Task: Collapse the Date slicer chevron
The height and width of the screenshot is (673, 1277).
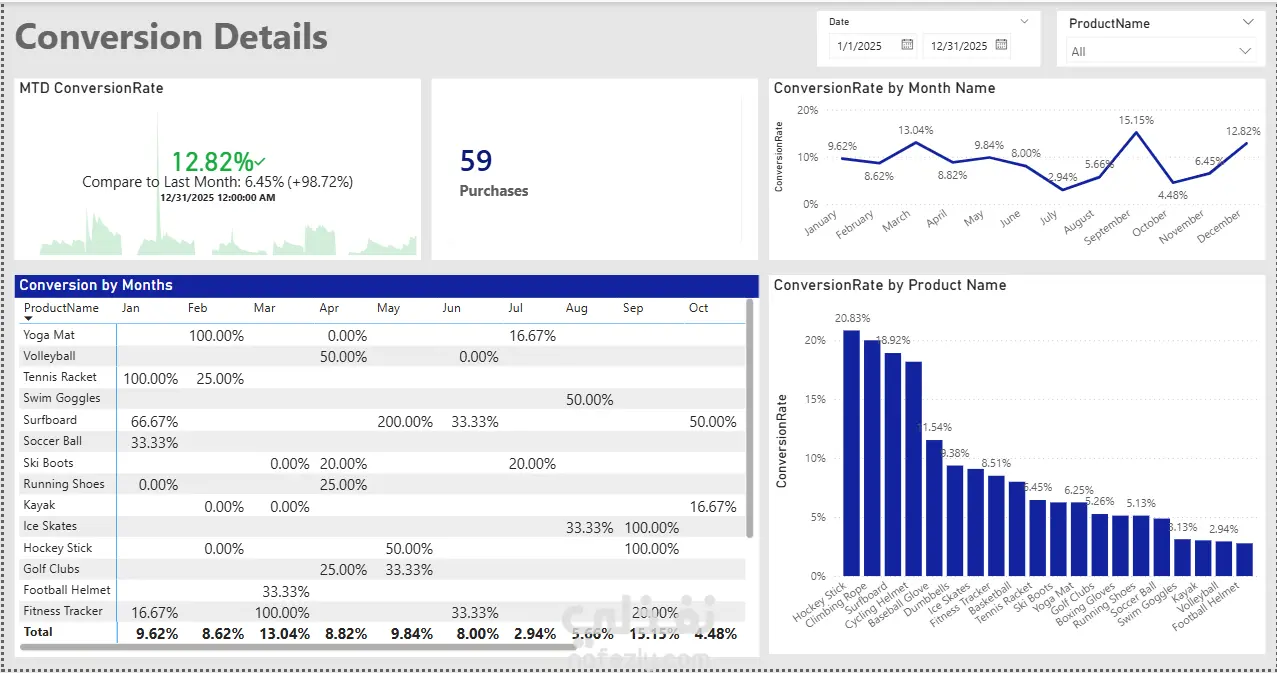Action: point(1024,21)
